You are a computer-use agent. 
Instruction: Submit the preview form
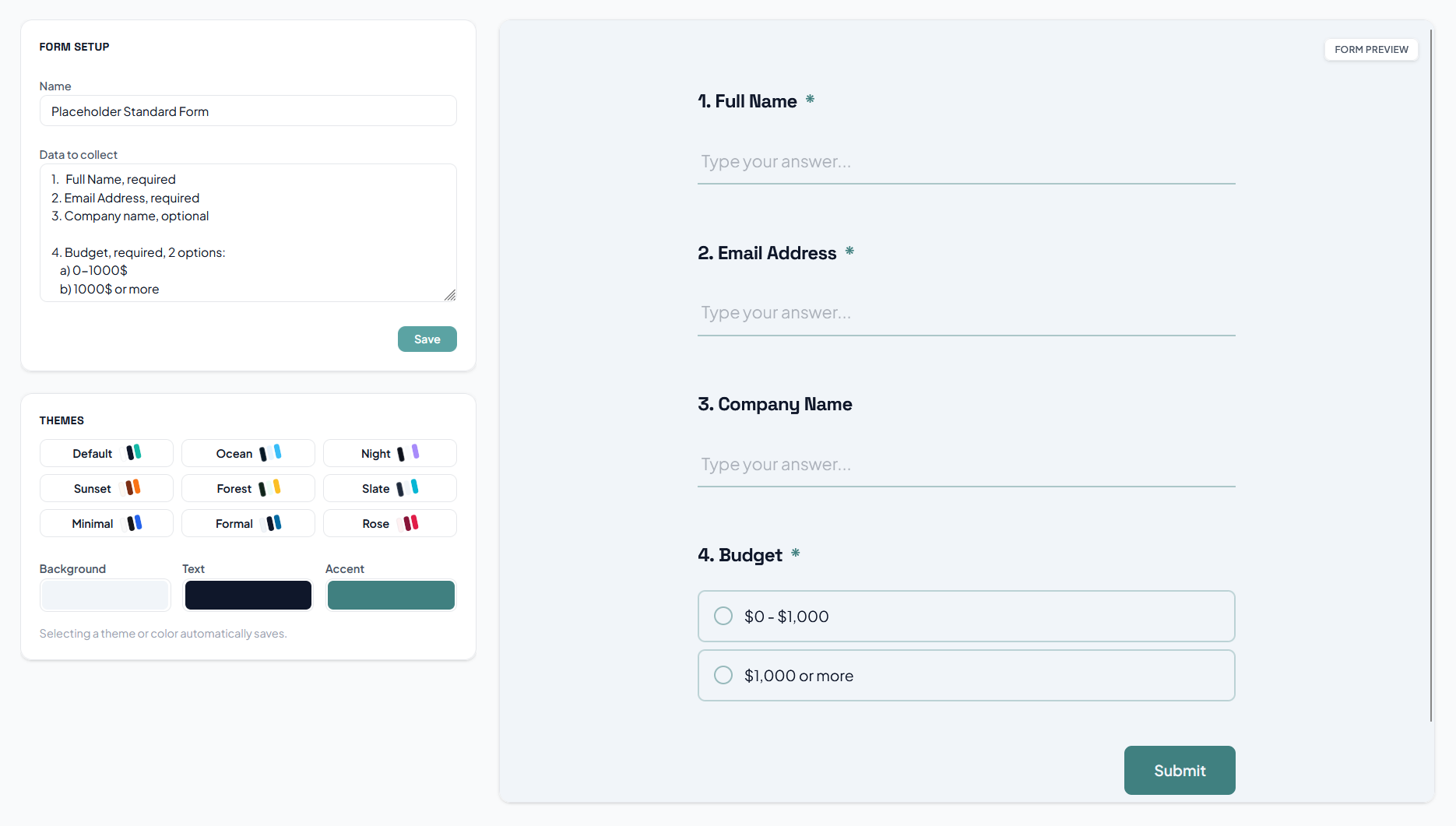pyautogui.click(x=1179, y=770)
